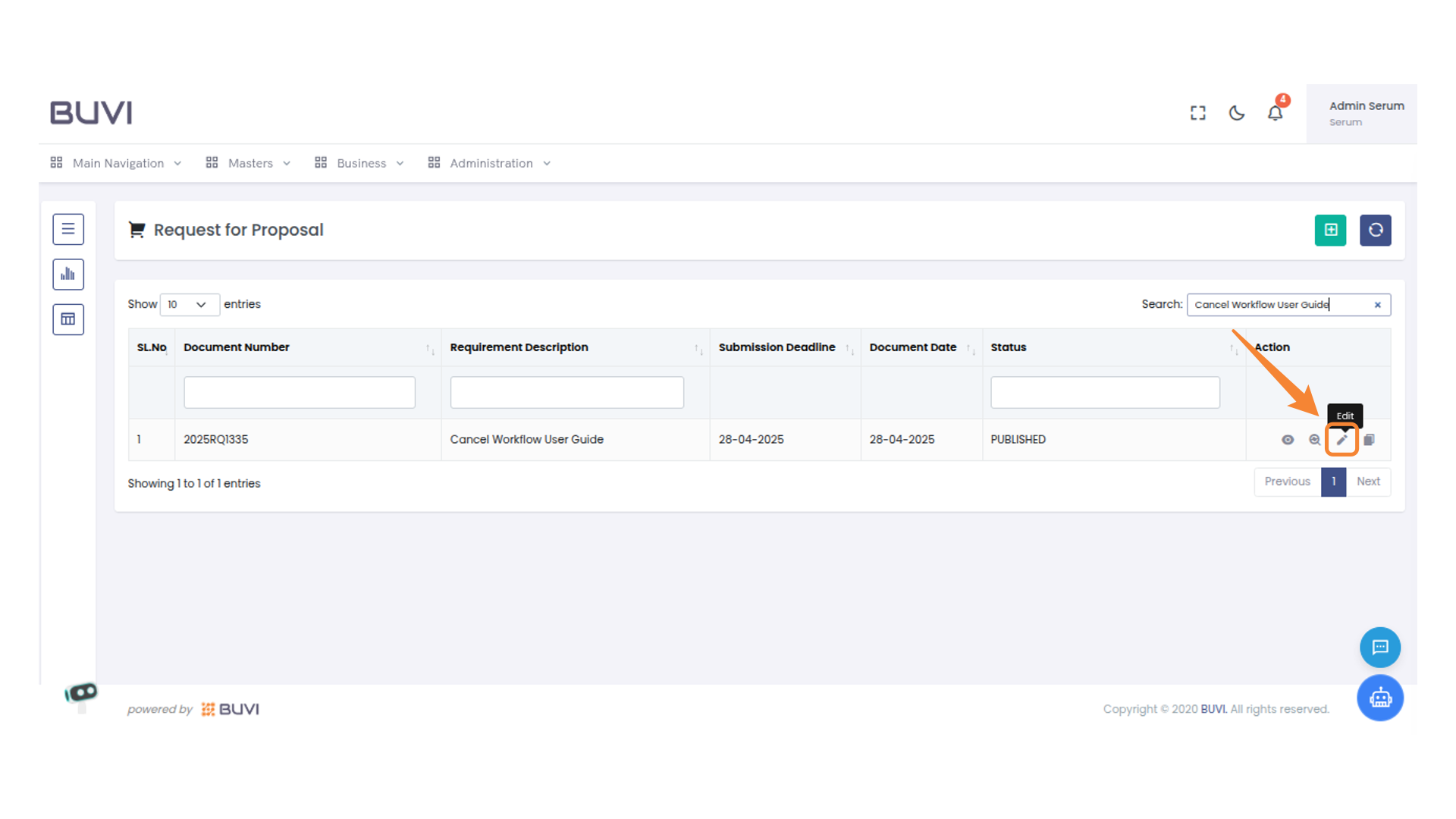The width and height of the screenshot is (1456, 819).
Task: Click the green add new RFP button
Action: tap(1330, 230)
